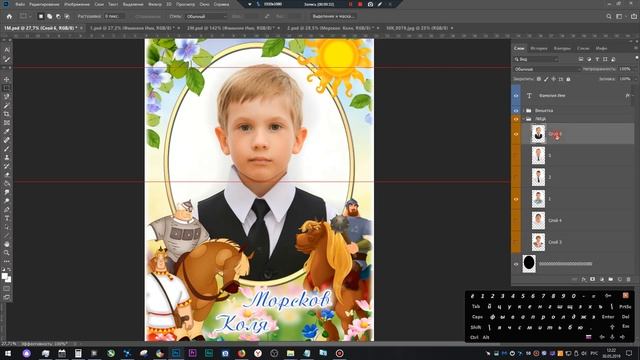Select the Hand tool

(x=7, y=244)
